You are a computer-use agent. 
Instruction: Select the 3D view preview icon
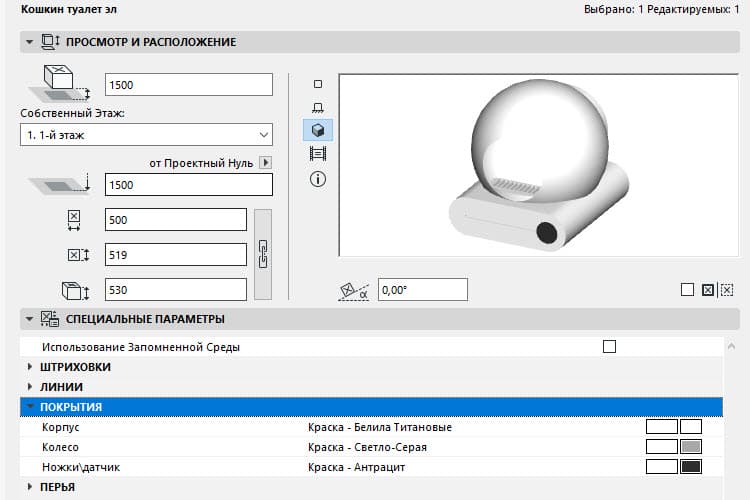(318, 130)
